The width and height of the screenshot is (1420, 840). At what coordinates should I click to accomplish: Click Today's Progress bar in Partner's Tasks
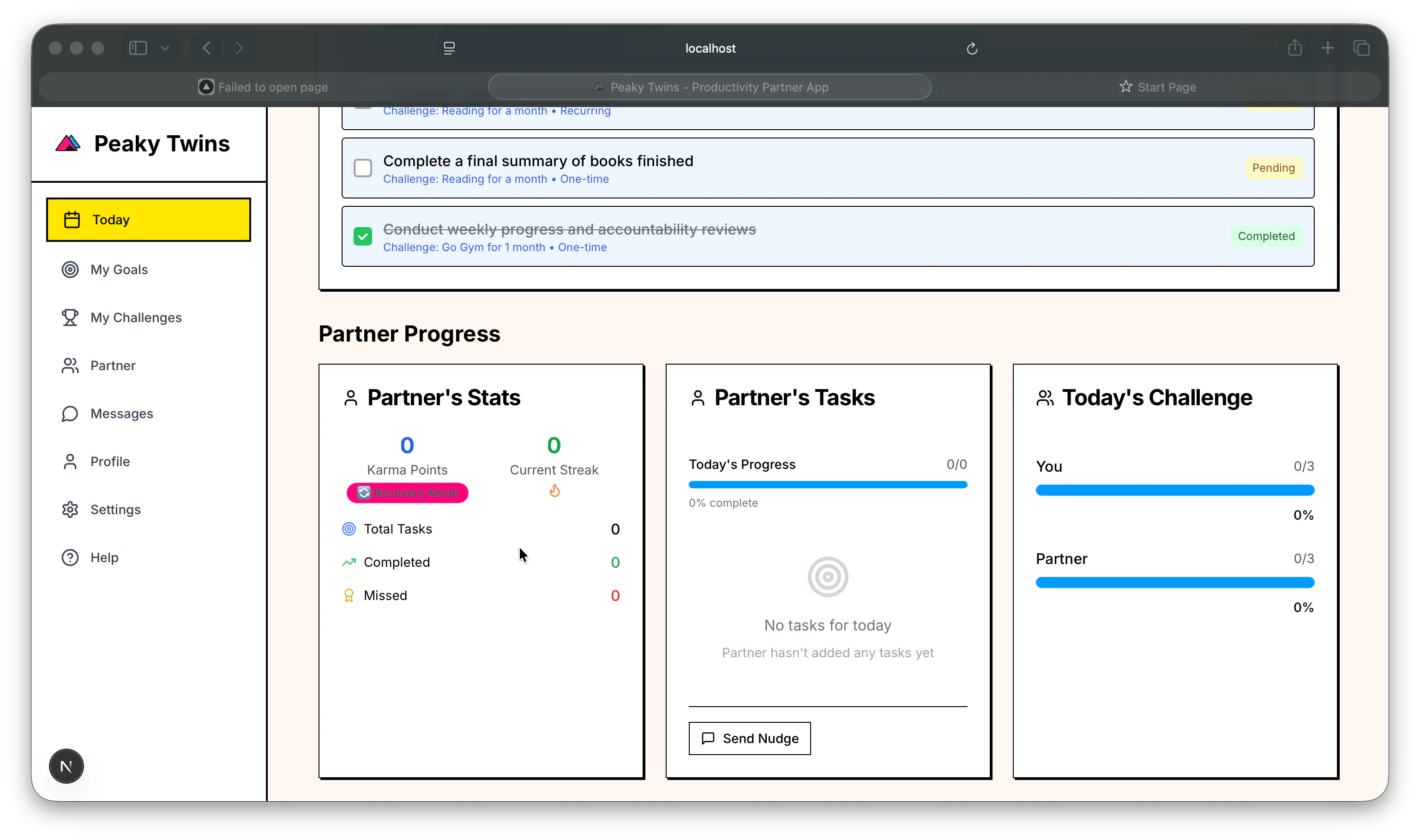828,485
